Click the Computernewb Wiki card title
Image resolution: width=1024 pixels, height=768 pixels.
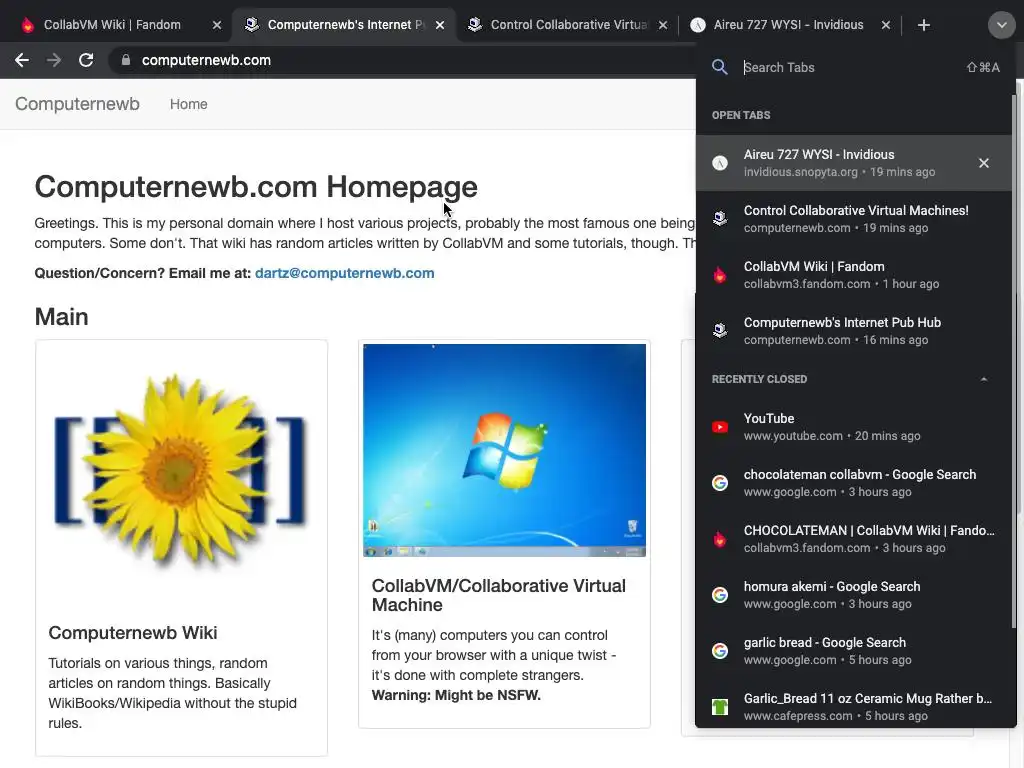133,633
